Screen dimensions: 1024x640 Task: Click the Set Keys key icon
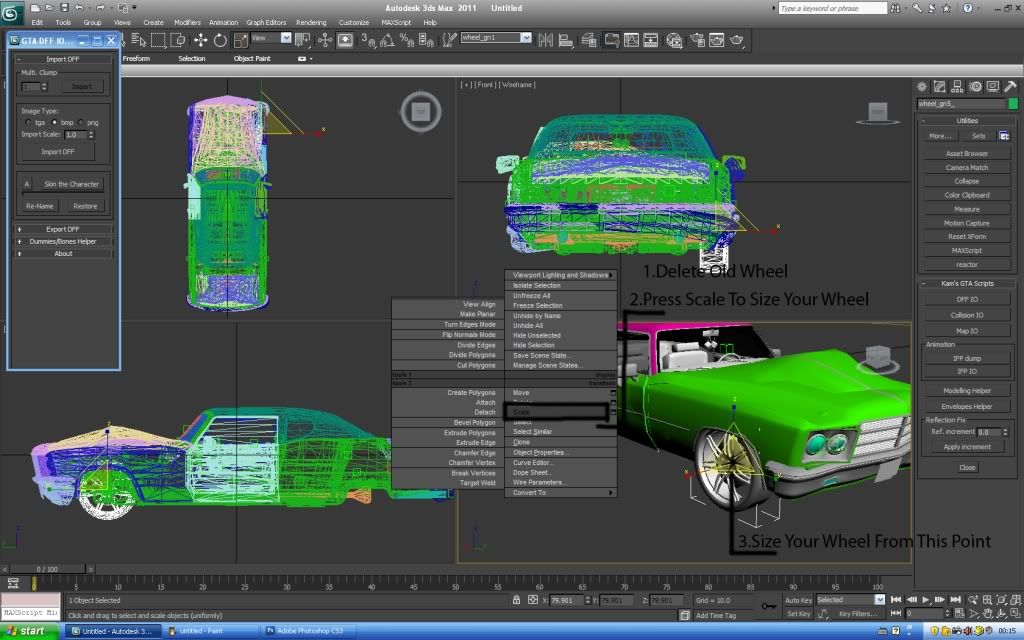[769, 607]
